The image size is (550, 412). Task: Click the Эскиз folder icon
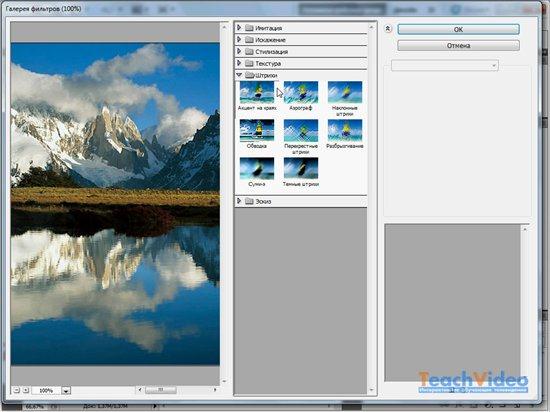pos(249,201)
